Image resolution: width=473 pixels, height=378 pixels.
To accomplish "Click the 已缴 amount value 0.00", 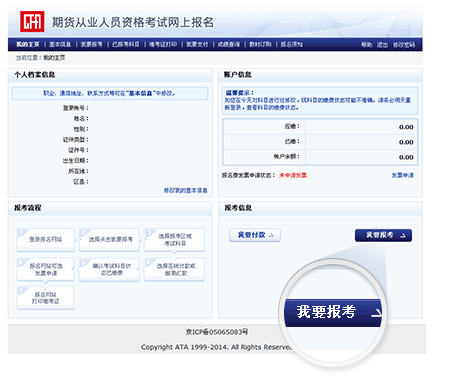I will pos(406,142).
